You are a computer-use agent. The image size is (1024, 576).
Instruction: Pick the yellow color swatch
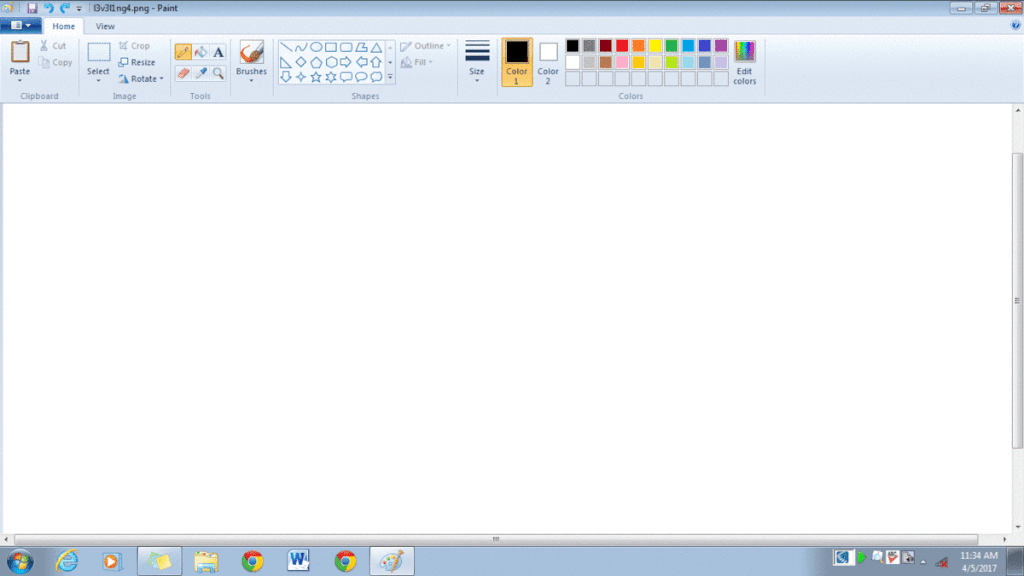[x=655, y=46]
